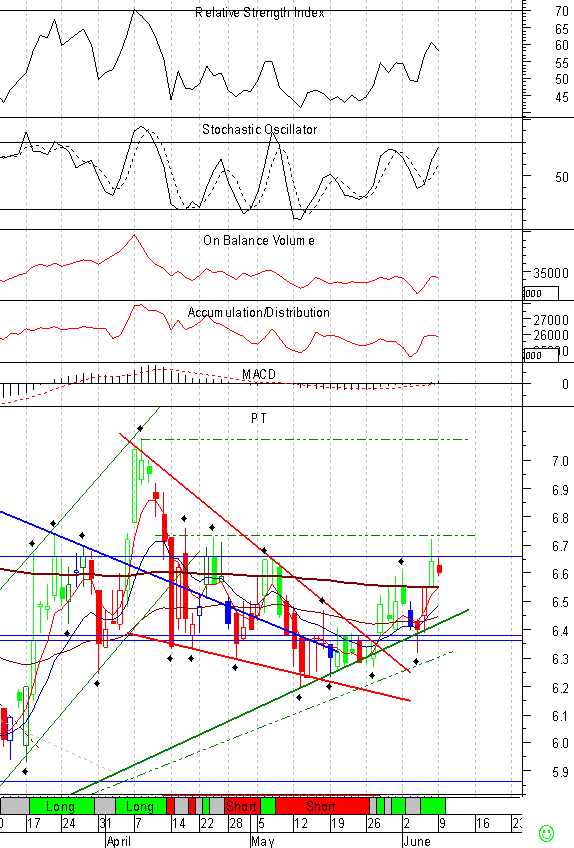Click date label 12 on time axis
Screen dimensions: 574x848
(x=301, y=824)
